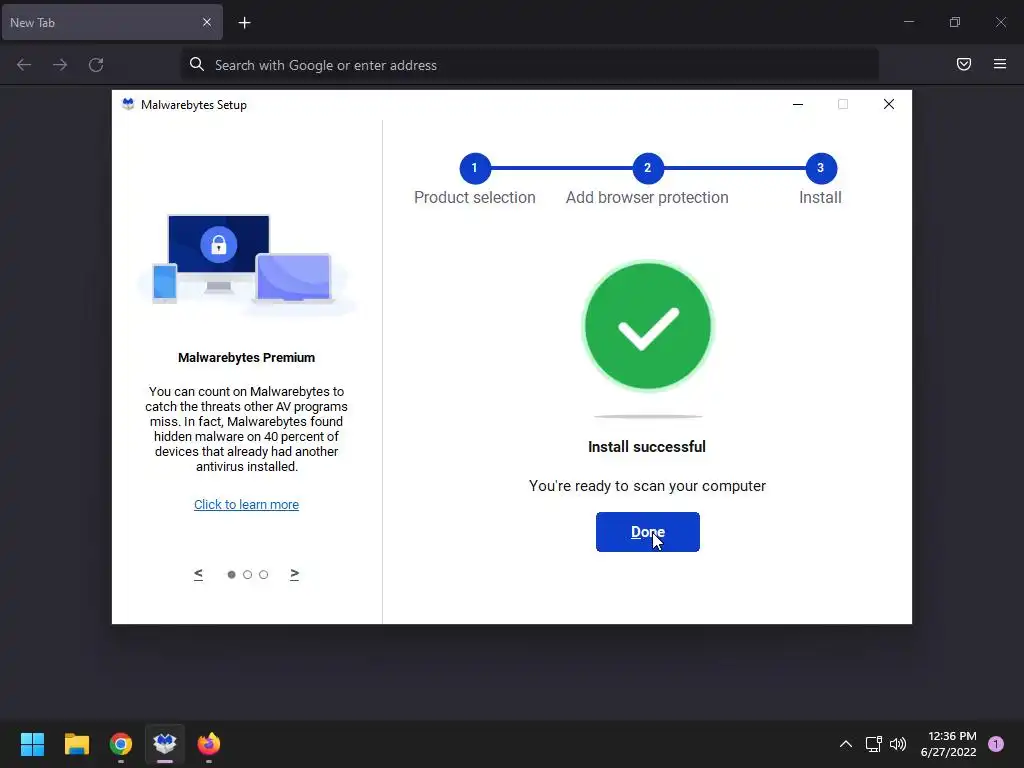Viewport: 1024px width, 768px height.
Task: Click the Done button
Action: pyautogui.click(x=647, y=532)
